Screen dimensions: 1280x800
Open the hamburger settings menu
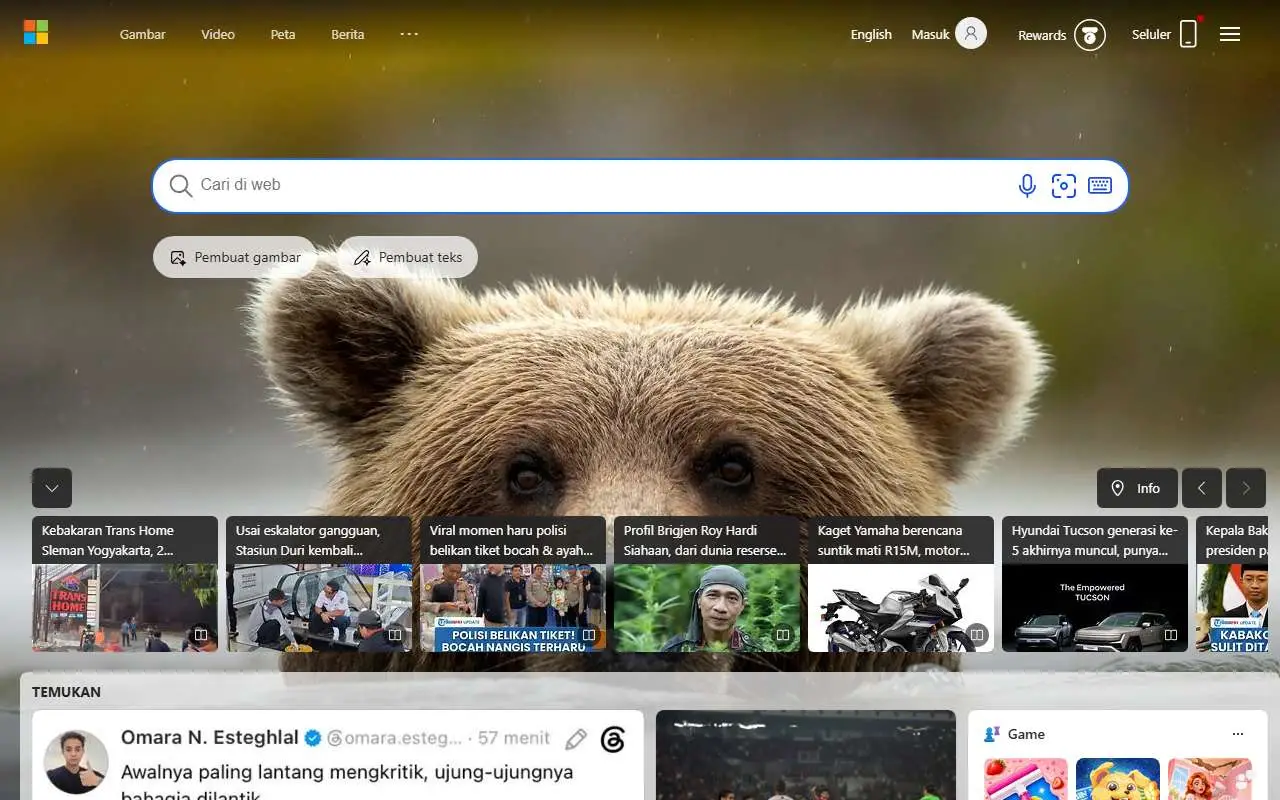tap(1230, 34)
